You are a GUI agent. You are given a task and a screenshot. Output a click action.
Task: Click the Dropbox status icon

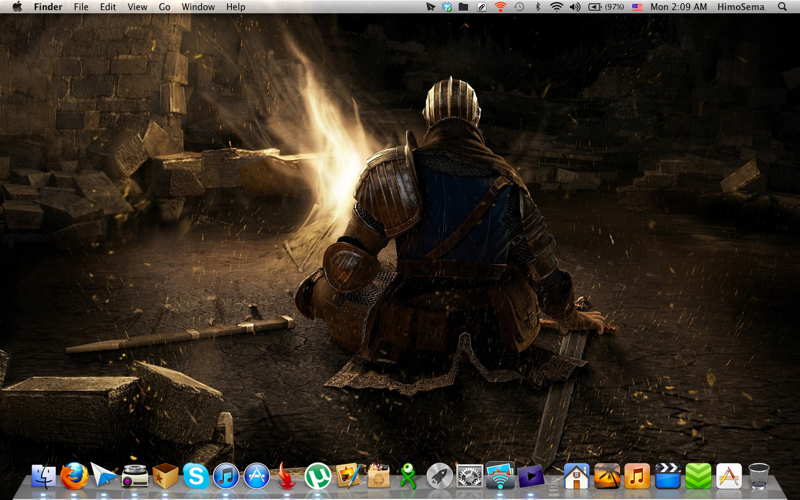447,7
